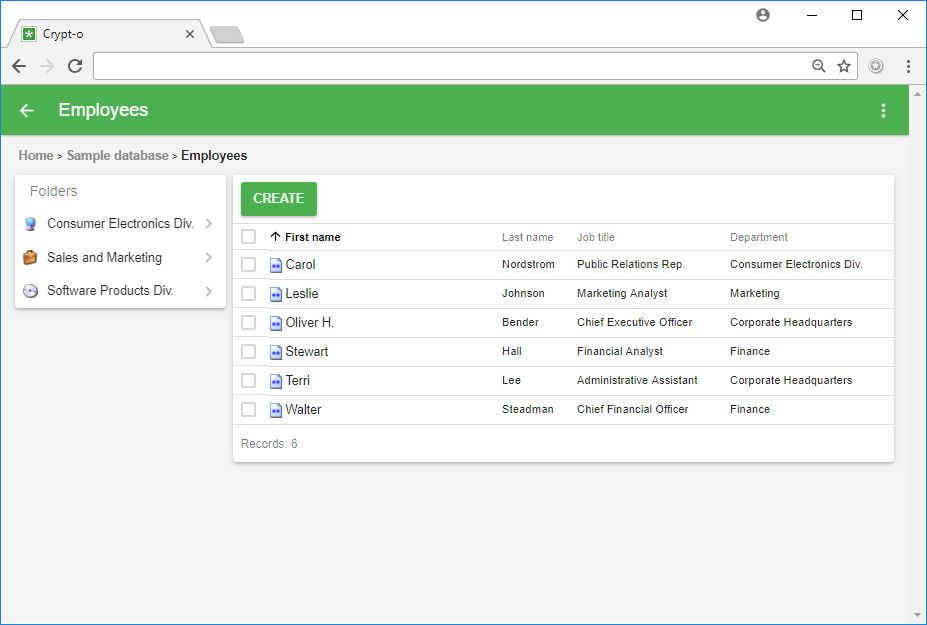Sort by First name column header
927x625 pixels.
312,237
